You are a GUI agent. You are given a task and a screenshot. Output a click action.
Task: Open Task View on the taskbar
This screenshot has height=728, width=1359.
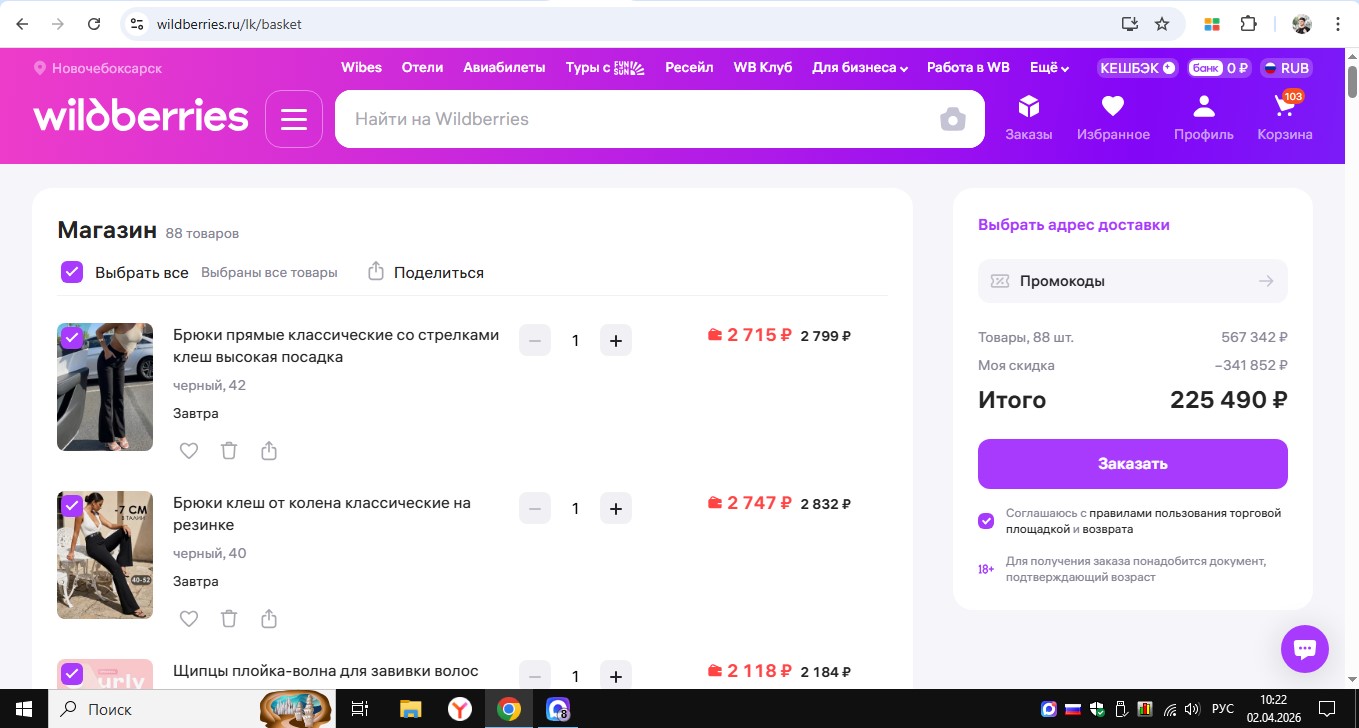359,709
